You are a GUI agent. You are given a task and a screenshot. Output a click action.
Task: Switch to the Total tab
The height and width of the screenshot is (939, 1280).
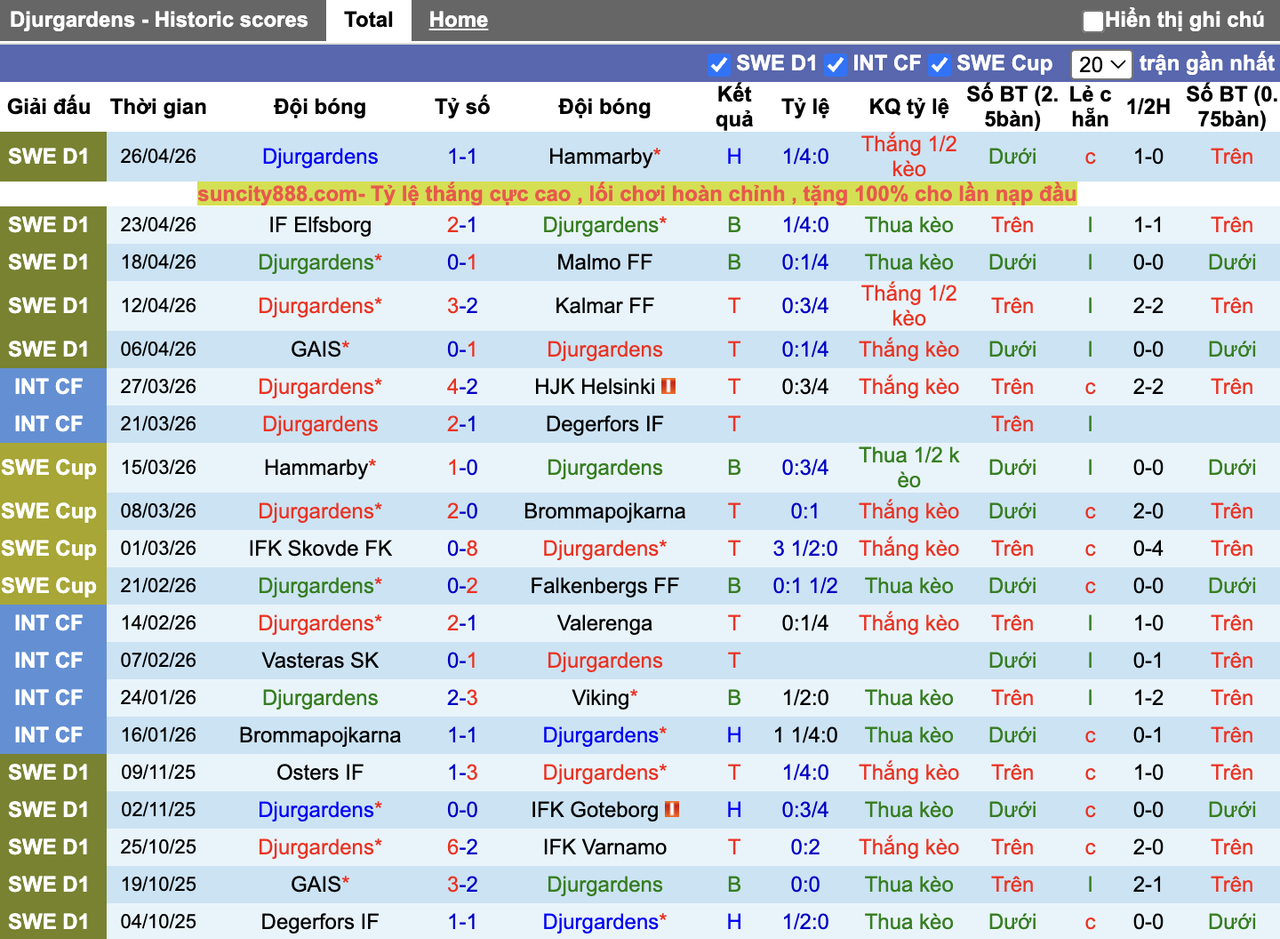pos(368,20)
